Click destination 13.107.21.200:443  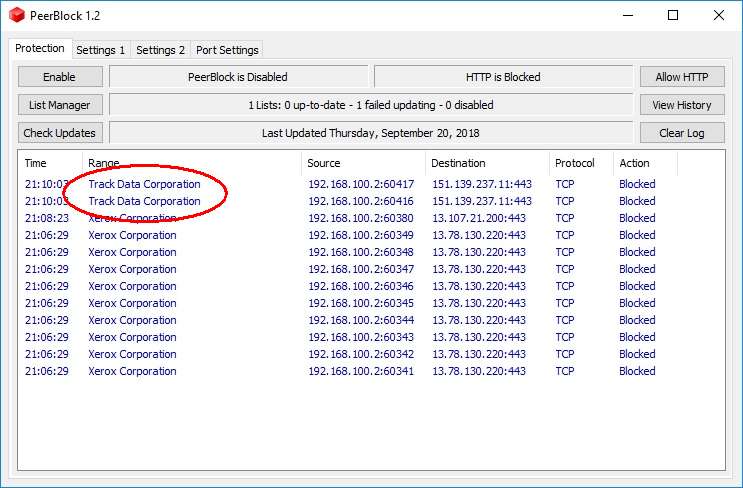pyautogui.click(x=479, y=218)
